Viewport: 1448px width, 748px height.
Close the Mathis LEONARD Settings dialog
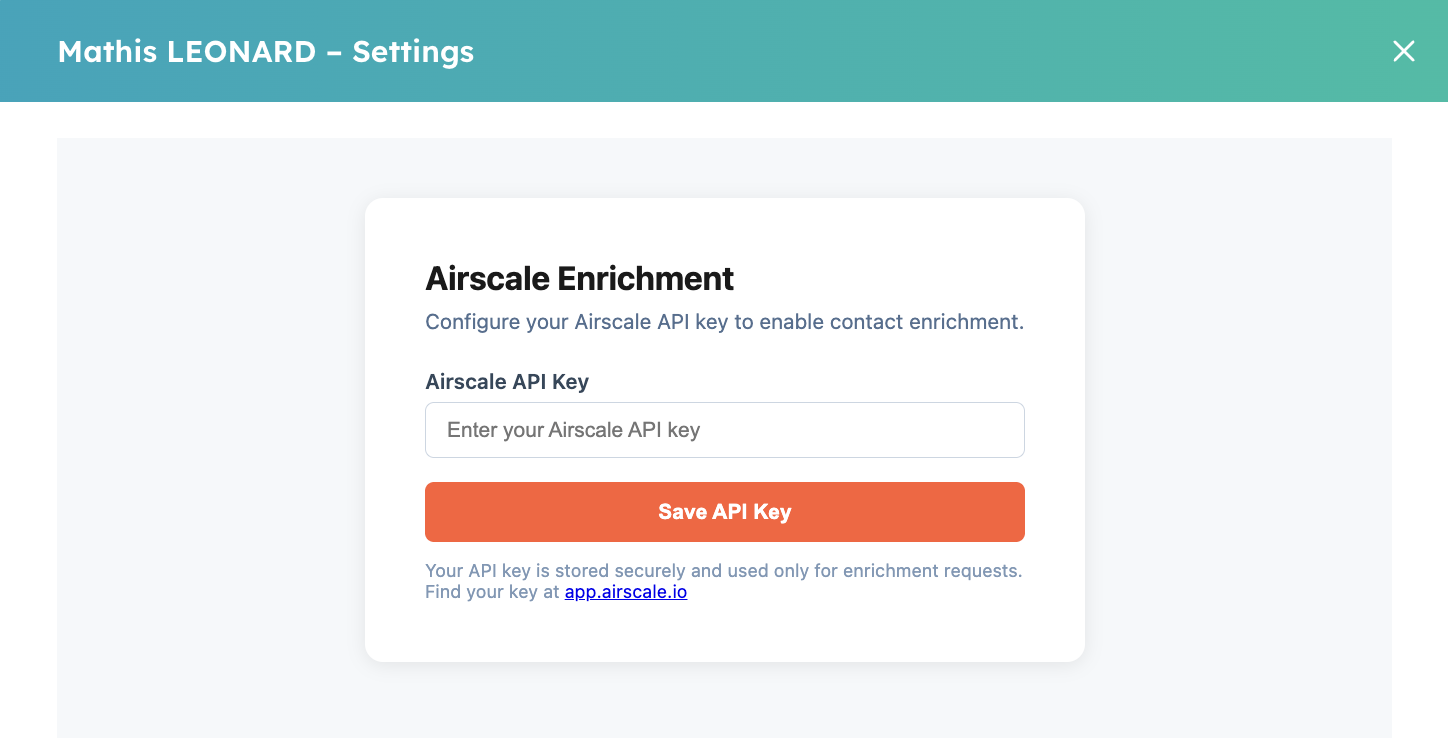coord(1404,51)
